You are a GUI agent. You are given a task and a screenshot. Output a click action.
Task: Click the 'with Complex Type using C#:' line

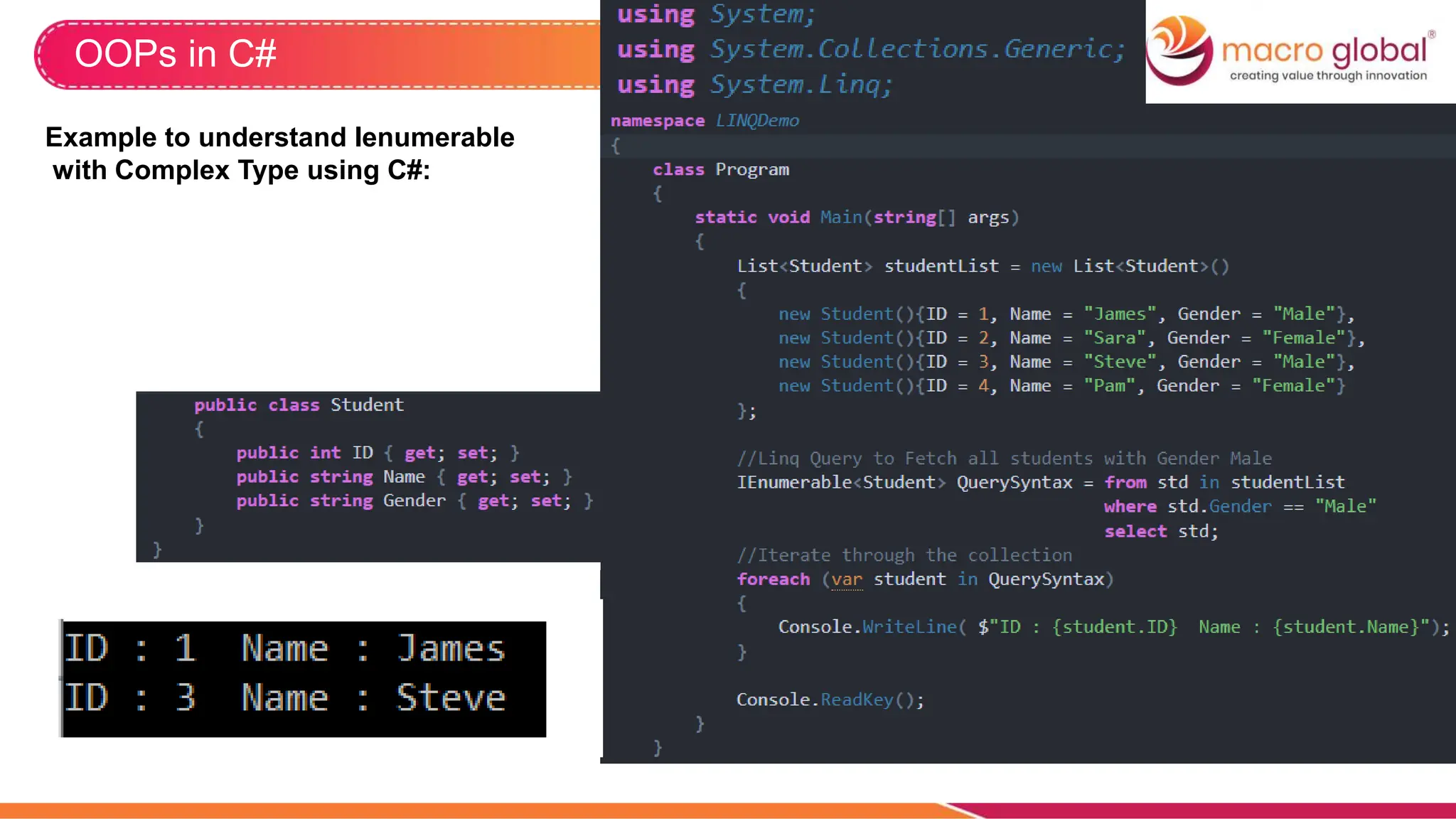point(241,171)
